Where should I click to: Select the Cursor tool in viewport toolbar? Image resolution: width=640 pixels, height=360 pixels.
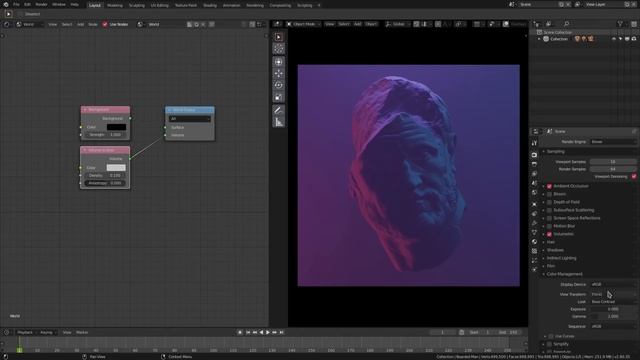[279, 49]
